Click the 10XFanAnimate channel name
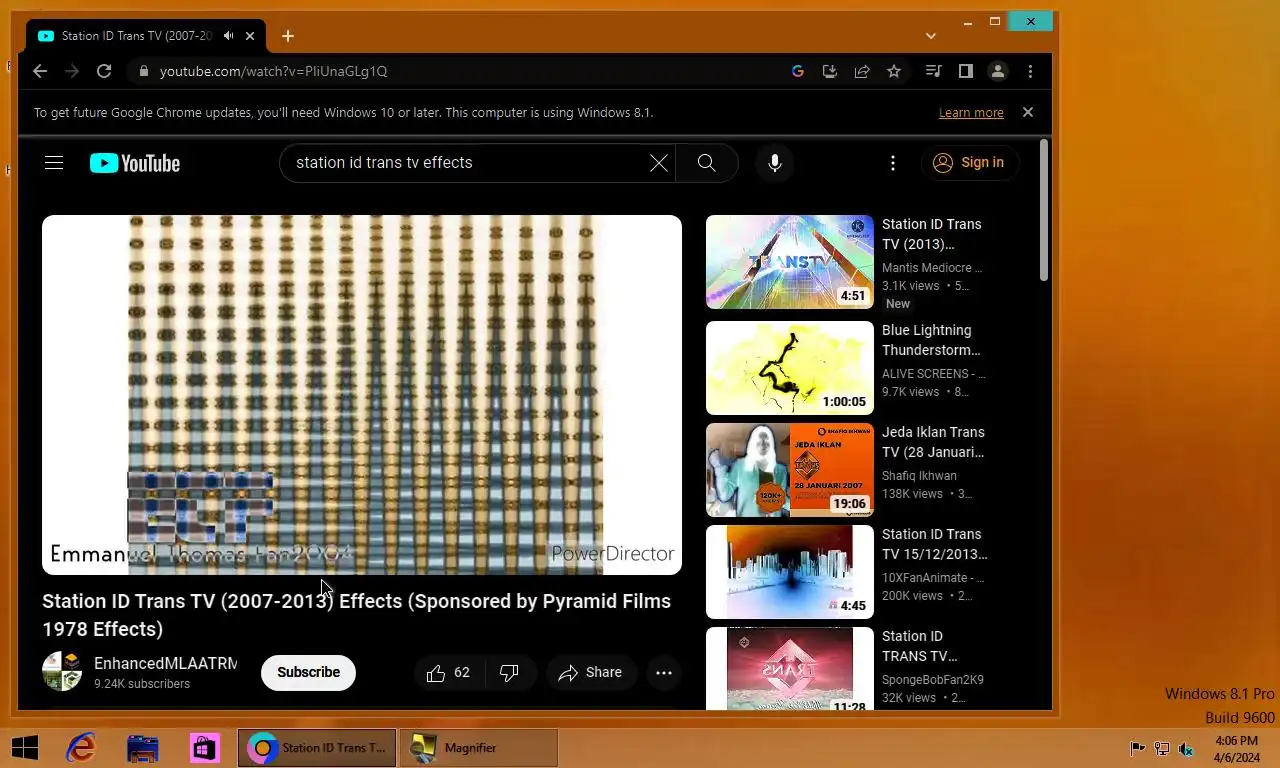 932,578
